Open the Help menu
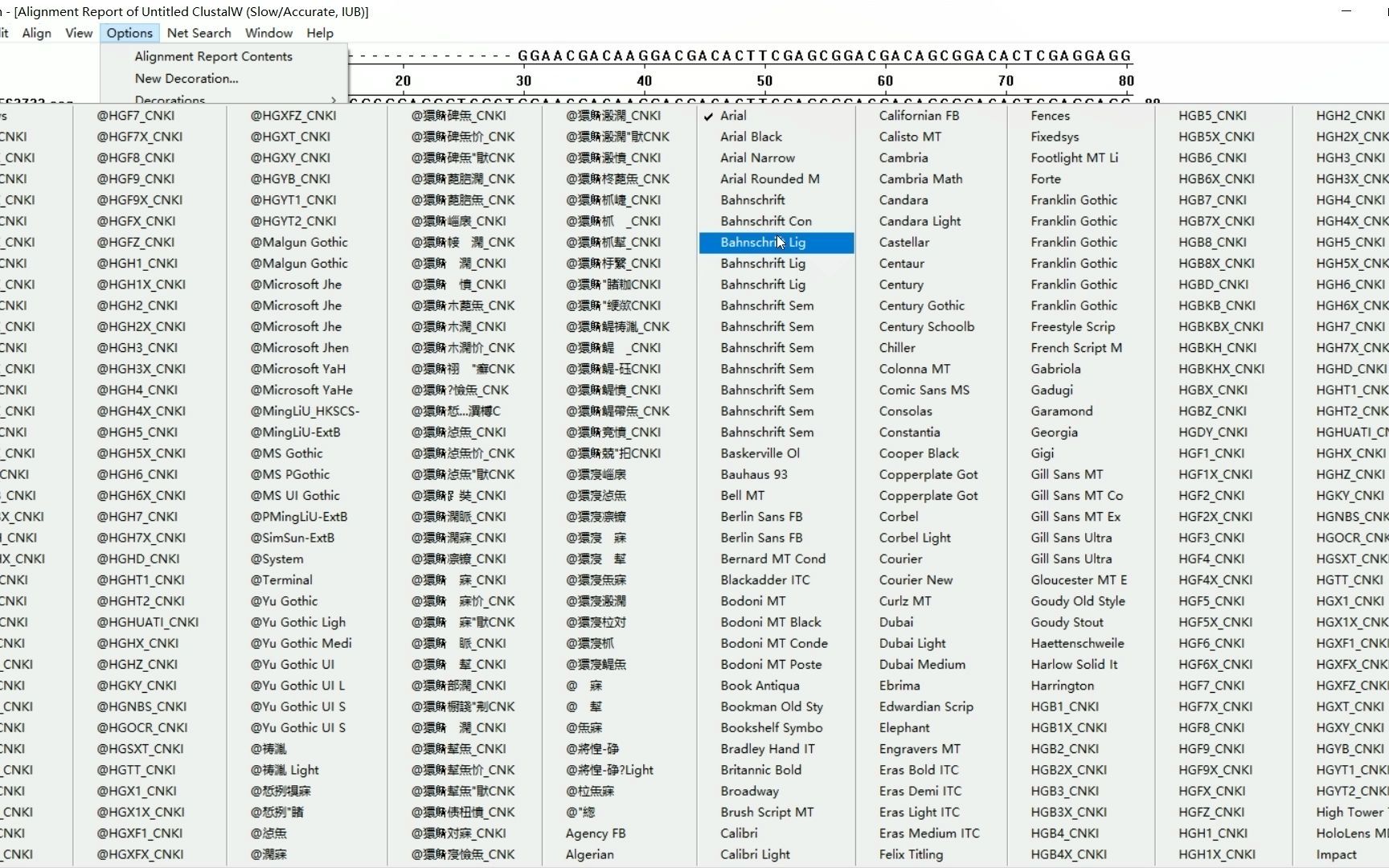The width and height of the screenshot is (1389, 868). (319, 33)
